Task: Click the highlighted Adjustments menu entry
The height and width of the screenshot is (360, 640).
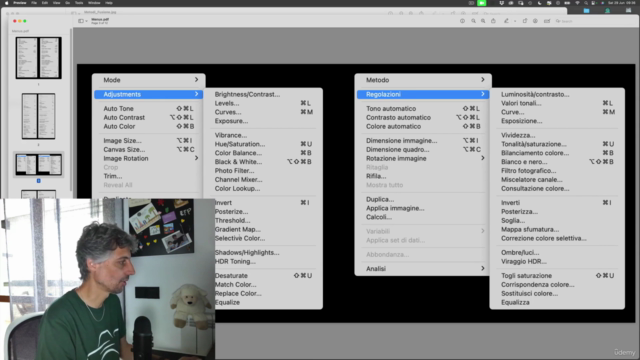Action: click(x=149, y=94)
